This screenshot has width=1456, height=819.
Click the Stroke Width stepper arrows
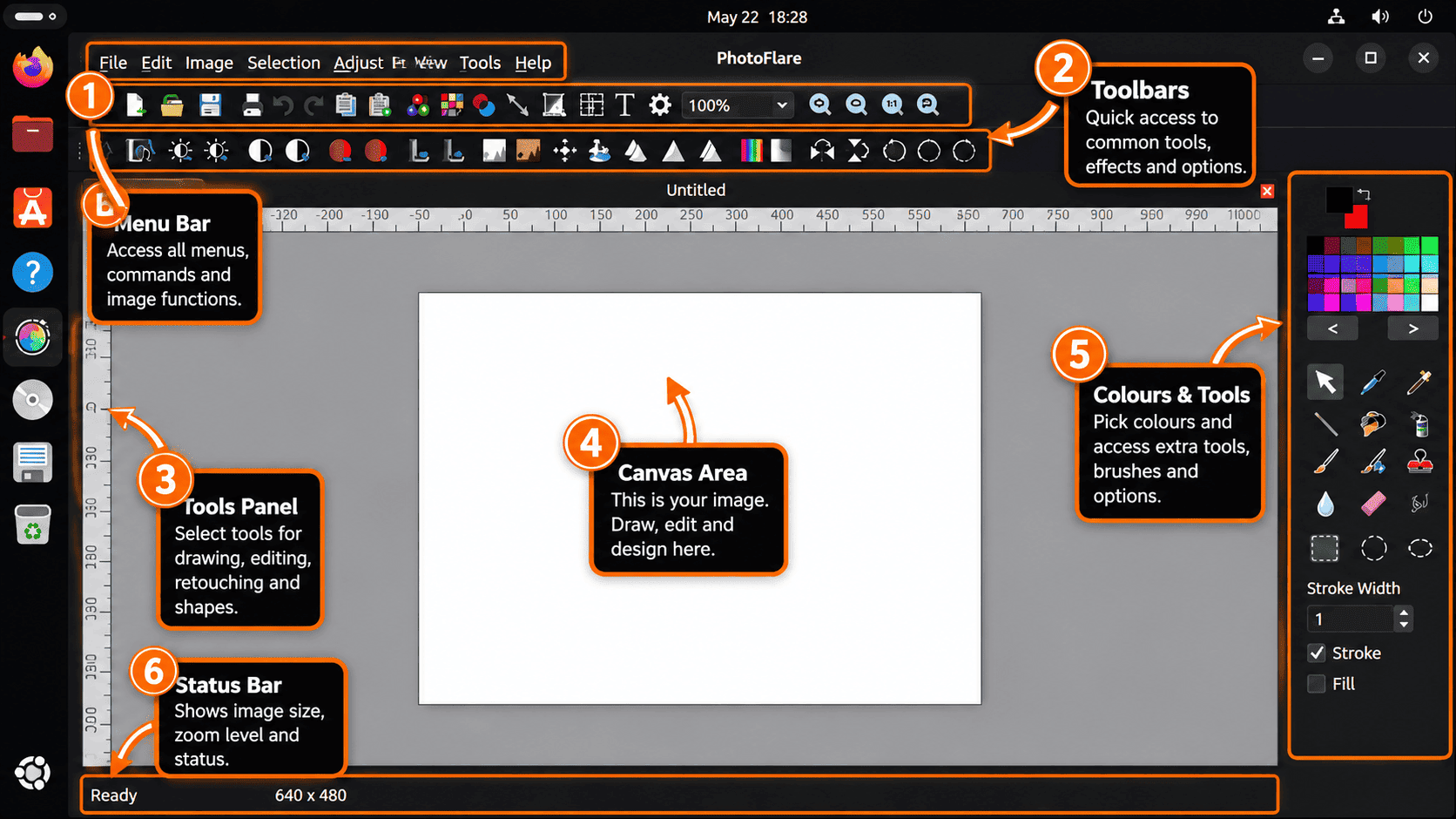1403,619
